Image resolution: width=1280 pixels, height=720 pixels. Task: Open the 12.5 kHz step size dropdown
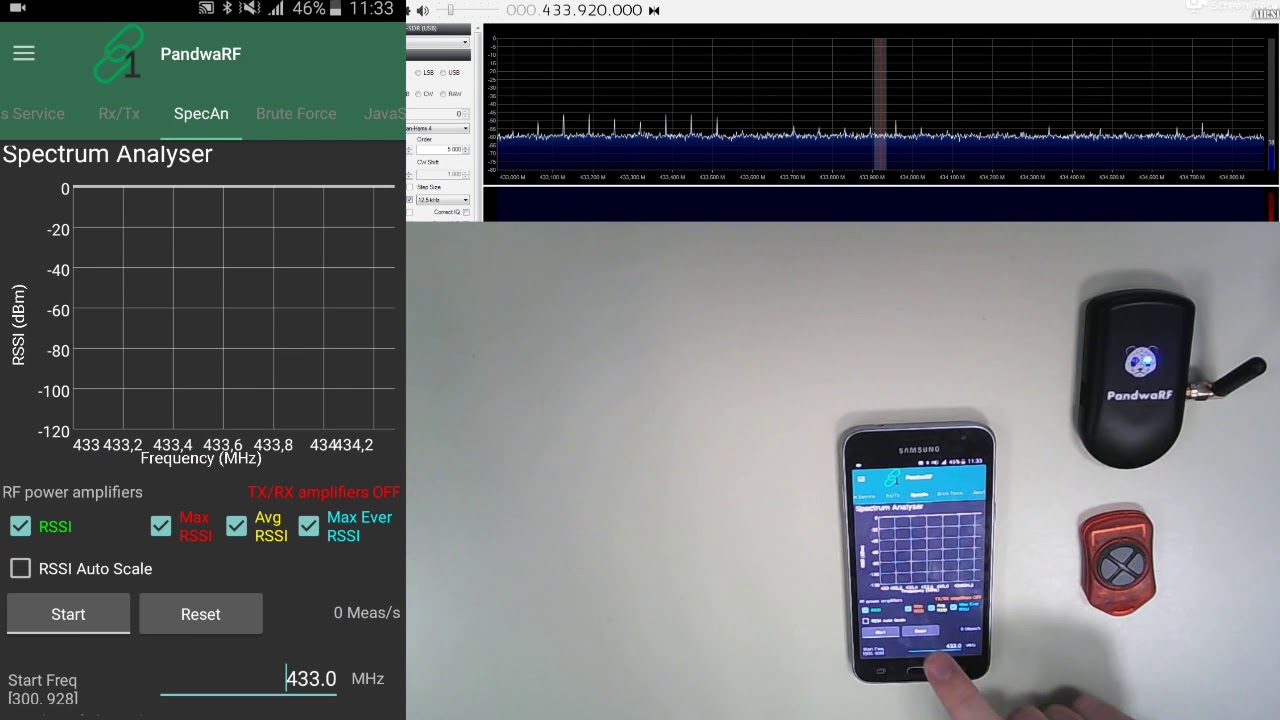click(x=443, y=200)
